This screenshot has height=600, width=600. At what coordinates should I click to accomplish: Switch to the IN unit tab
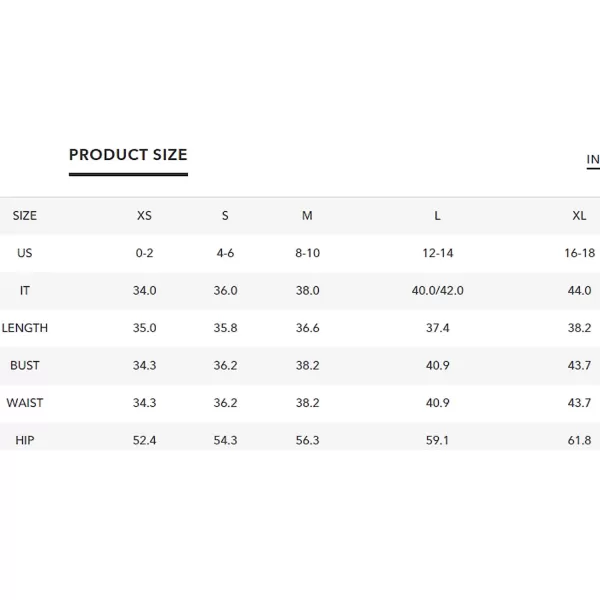[x=593, y=159]
